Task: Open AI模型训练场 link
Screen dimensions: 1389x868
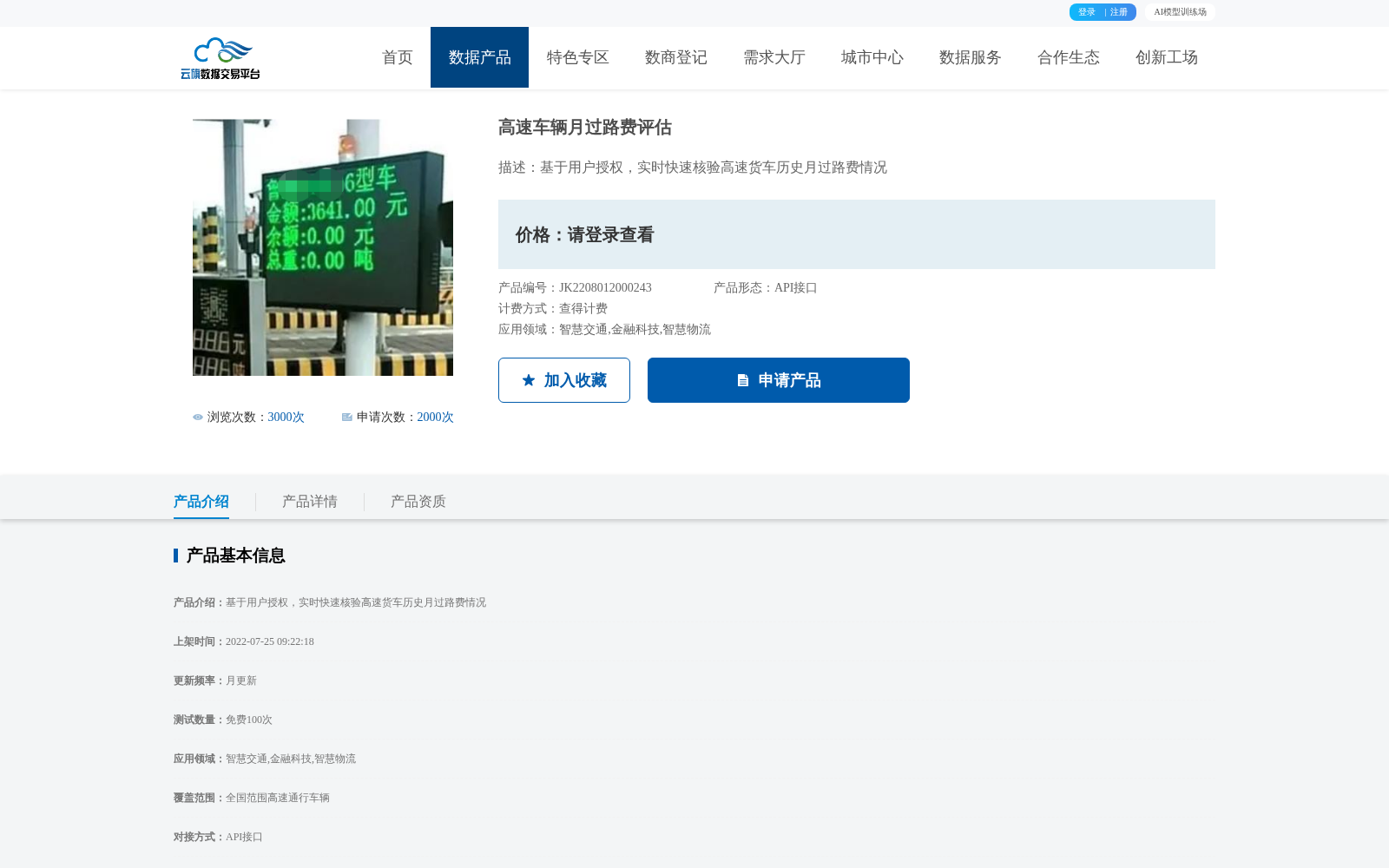Action: (x=1180, y=12)
